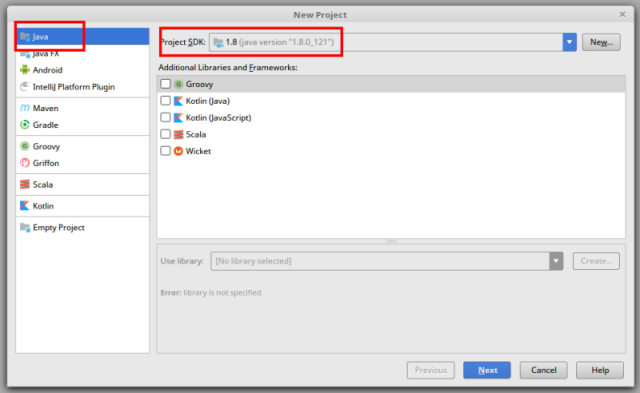This screenshot has height=393, width=640.
Task: Select the Empty Project folder icon
Action: point(25,227)
